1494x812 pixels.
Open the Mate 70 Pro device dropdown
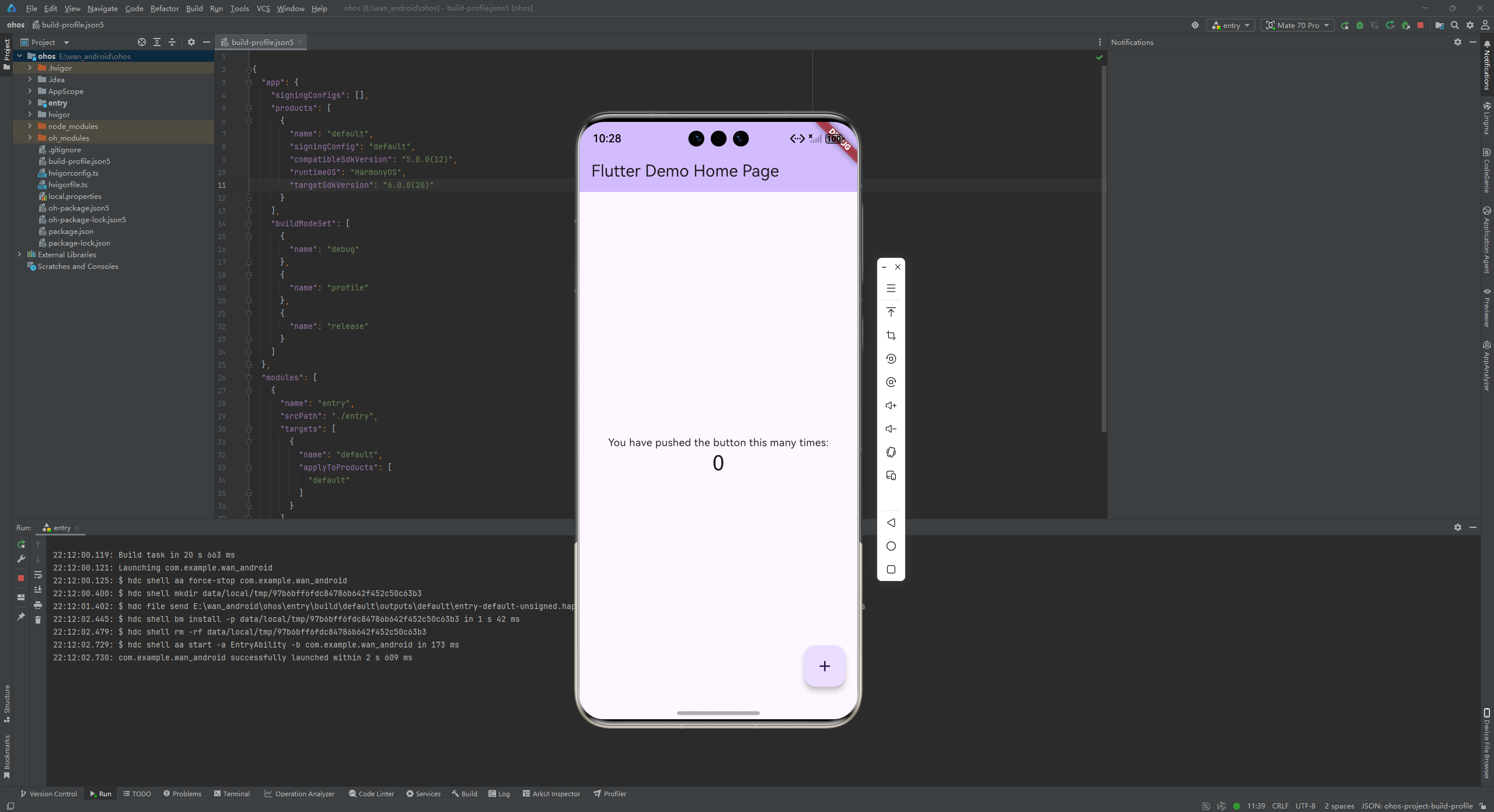point(1298,25)
